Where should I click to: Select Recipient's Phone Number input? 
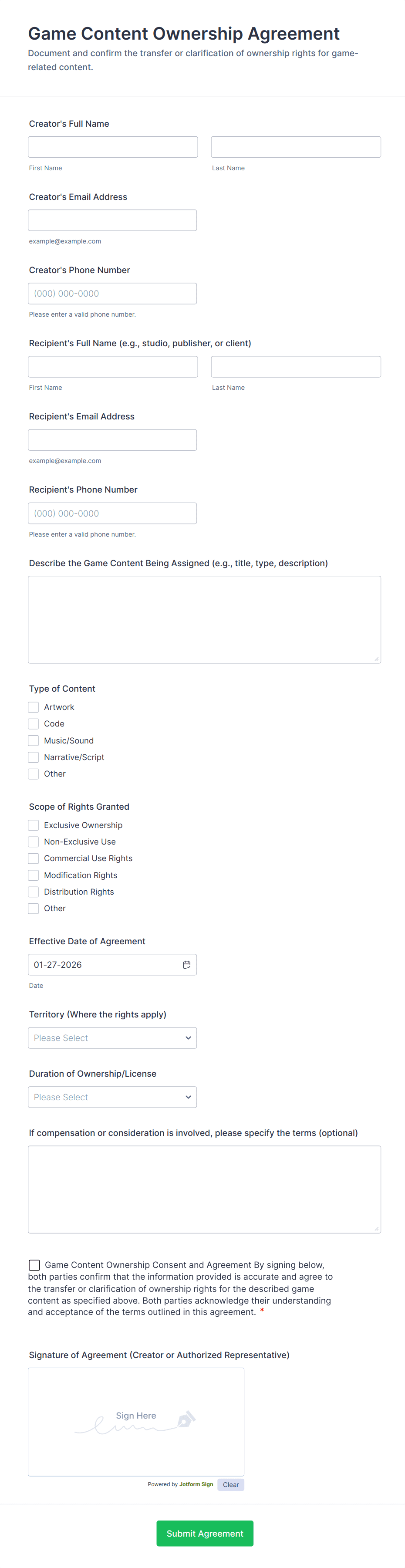click(112, 513)
